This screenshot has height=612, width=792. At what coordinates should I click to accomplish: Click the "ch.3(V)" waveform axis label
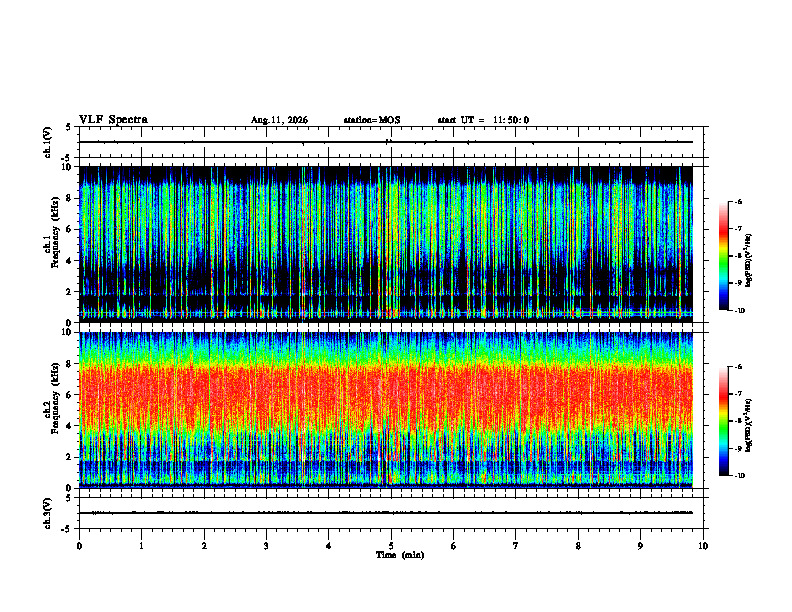48,513
